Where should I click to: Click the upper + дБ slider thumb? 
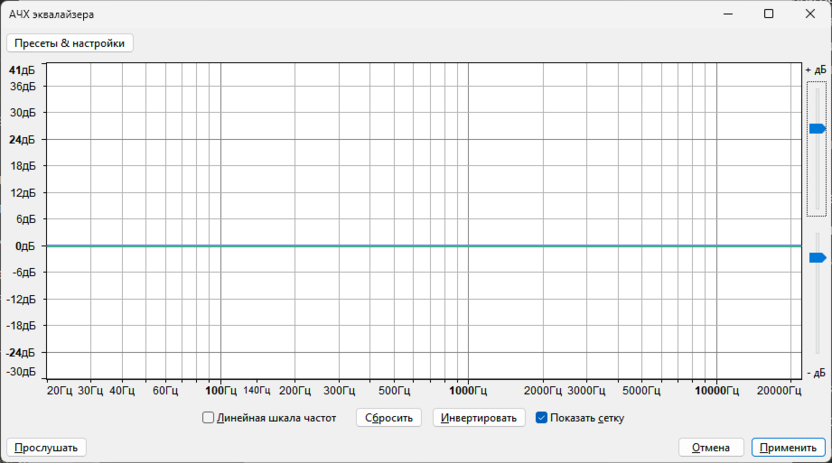tap(818, 128)
